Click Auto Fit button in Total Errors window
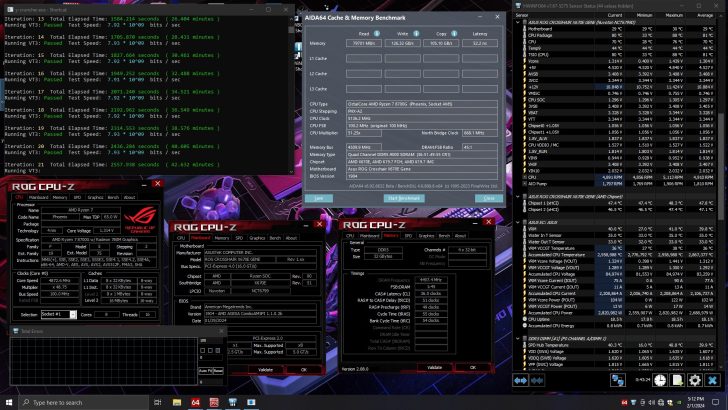728x410 pixels. point(205,371)
